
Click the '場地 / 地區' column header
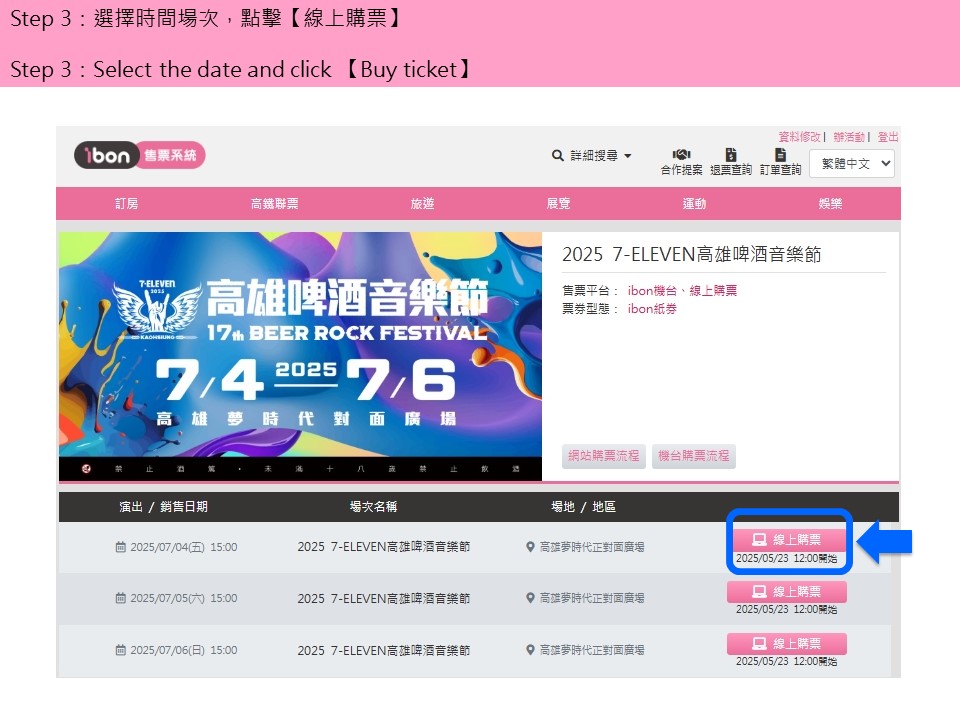pyautogui.click(x=583, y=507)
